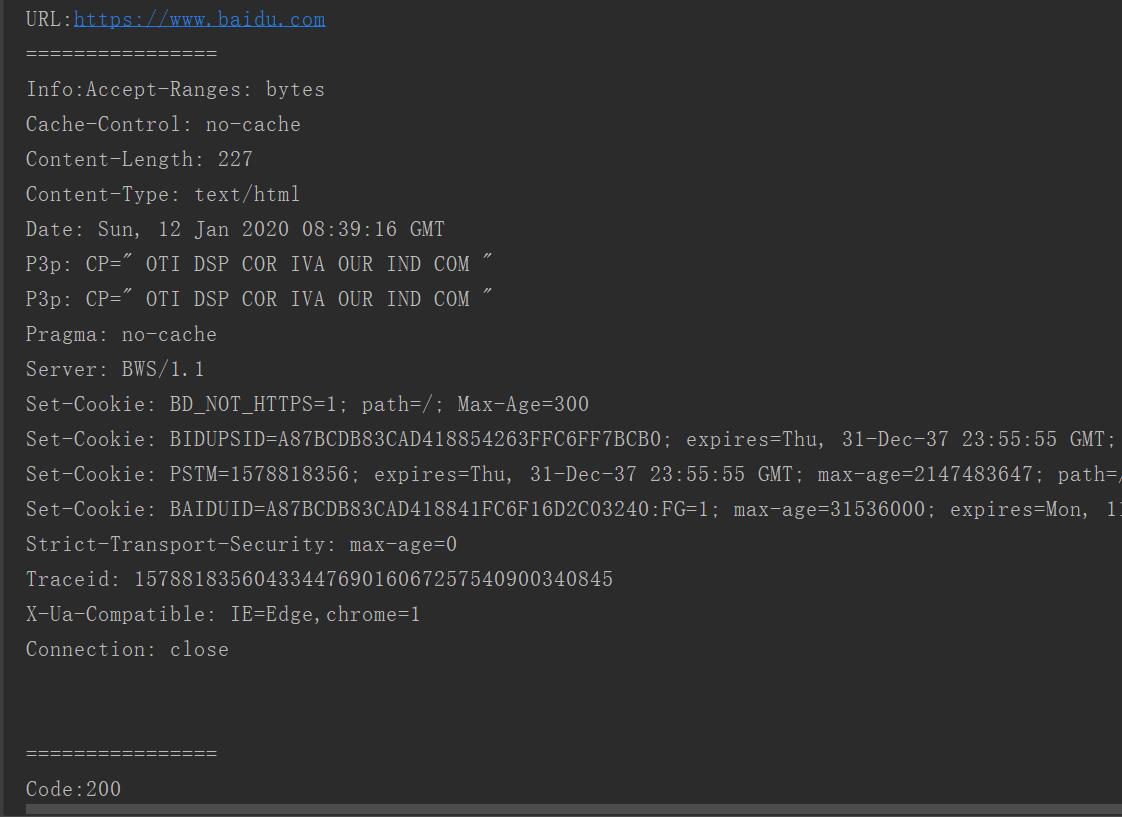Viewport: 1122px width, 817px height.
Task: Click the horizontal scrollbar at the bottom
Action: [573, 810]
